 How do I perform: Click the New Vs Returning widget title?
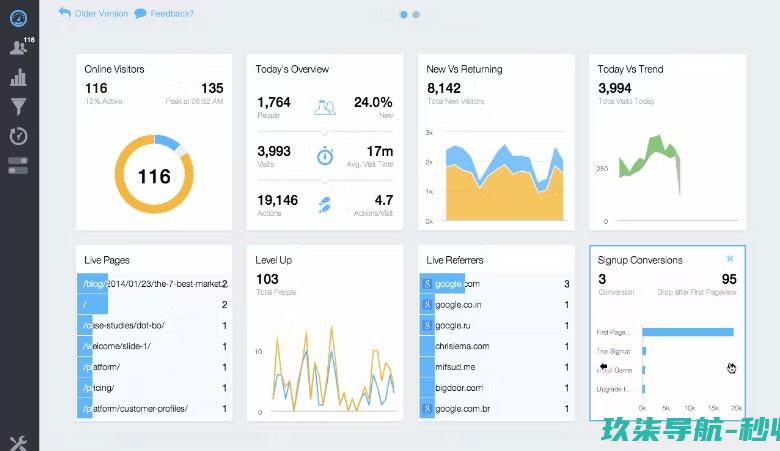(464, 69)
